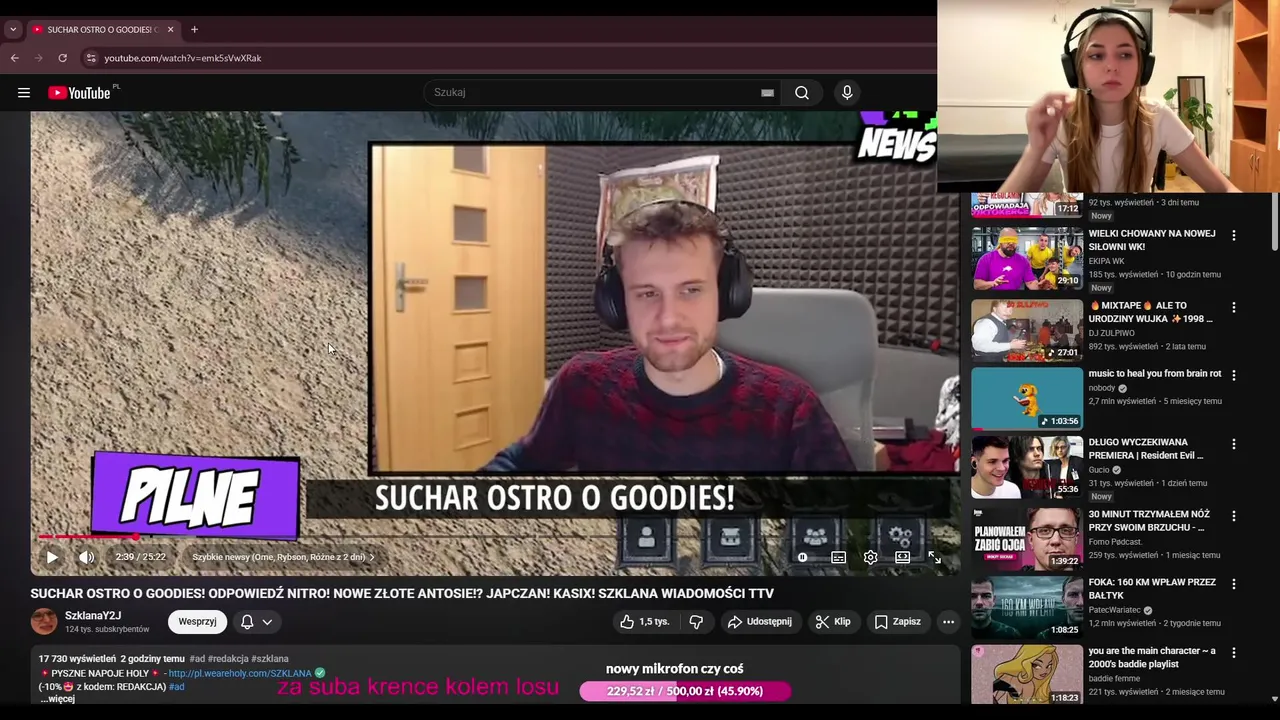Open SzklanaY2J channel name link
Image resolution: width=1280 pixels, height=720 pixels.
[x=93, y=616]
